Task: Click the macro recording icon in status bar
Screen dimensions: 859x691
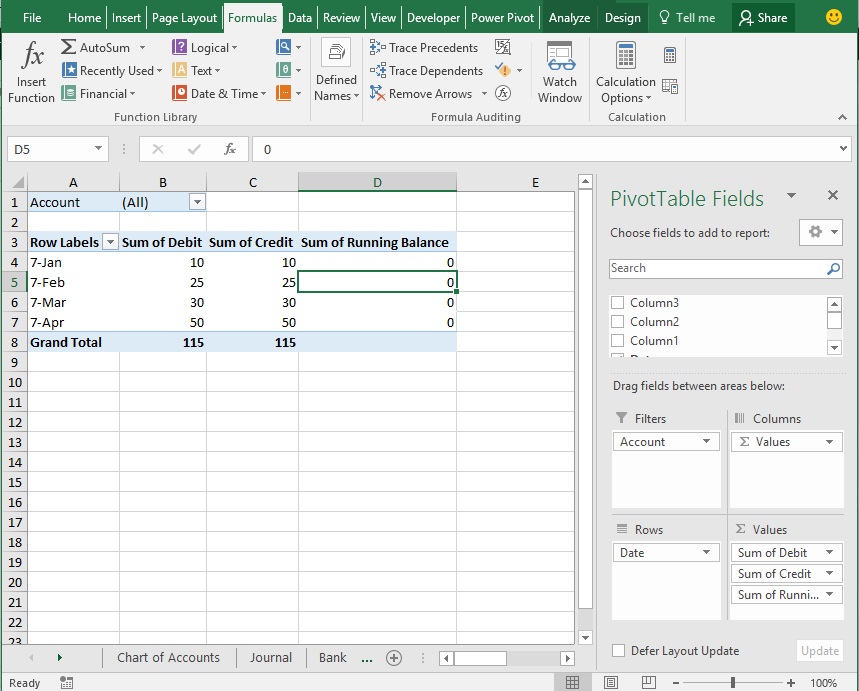Action: [x=67, y=682]
